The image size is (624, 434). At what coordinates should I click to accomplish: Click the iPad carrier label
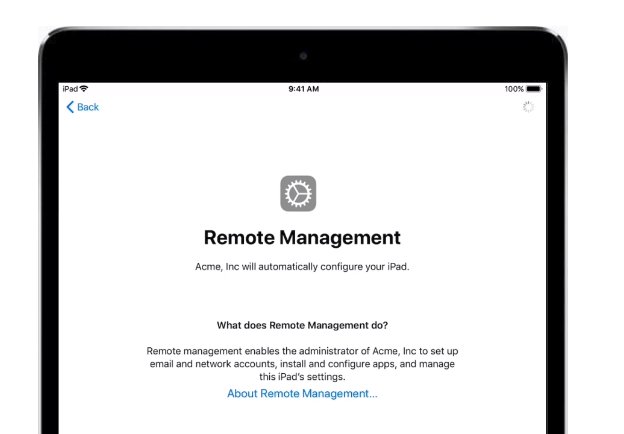tap(70, 89)
